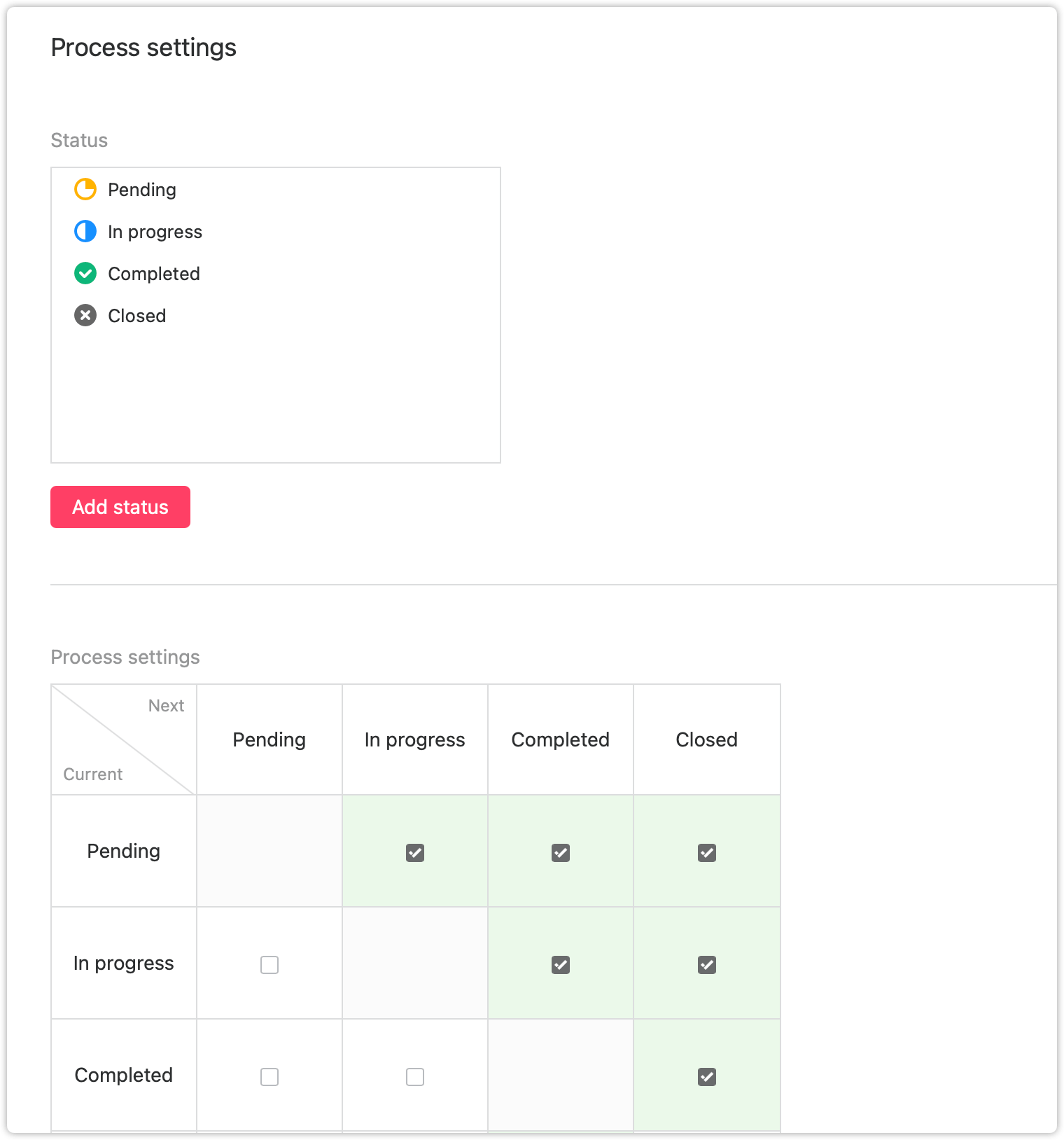The height and width of the screenshot is (1140, 1064).
Task: Select the Closed status entry
Action: (276, 316)
